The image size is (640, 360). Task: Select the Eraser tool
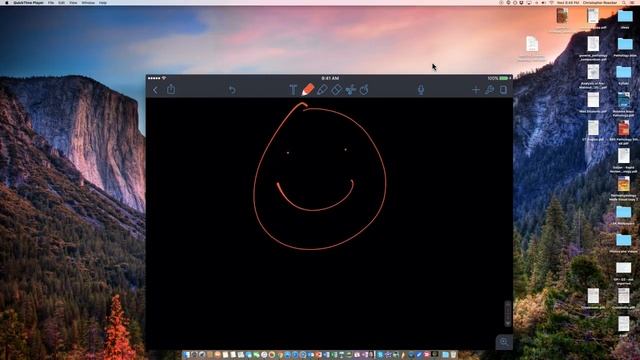tap(336, 90)
